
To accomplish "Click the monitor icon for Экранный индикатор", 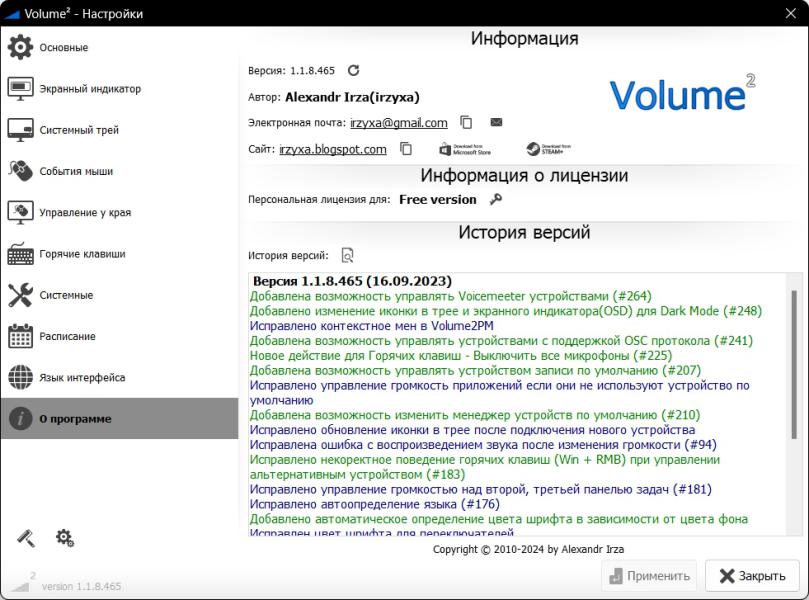I will (x=20, y=89).
